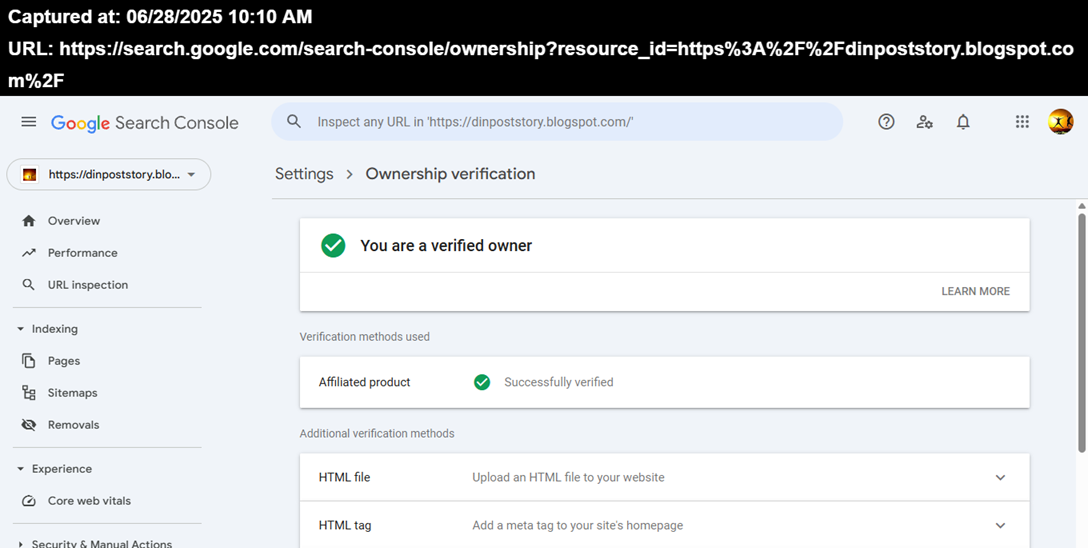Screen dimensions: 1088x548
Task: Click the Core web vitals gauge icon
Action: click(x=28, y=501)
